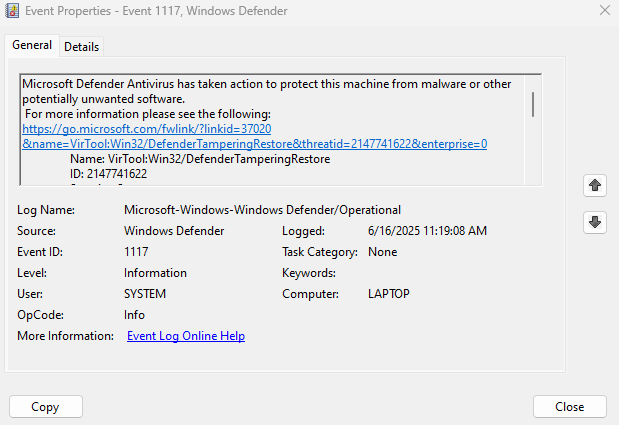Click the OpCode value Info
619x425 pixels.
click(134, 315)
